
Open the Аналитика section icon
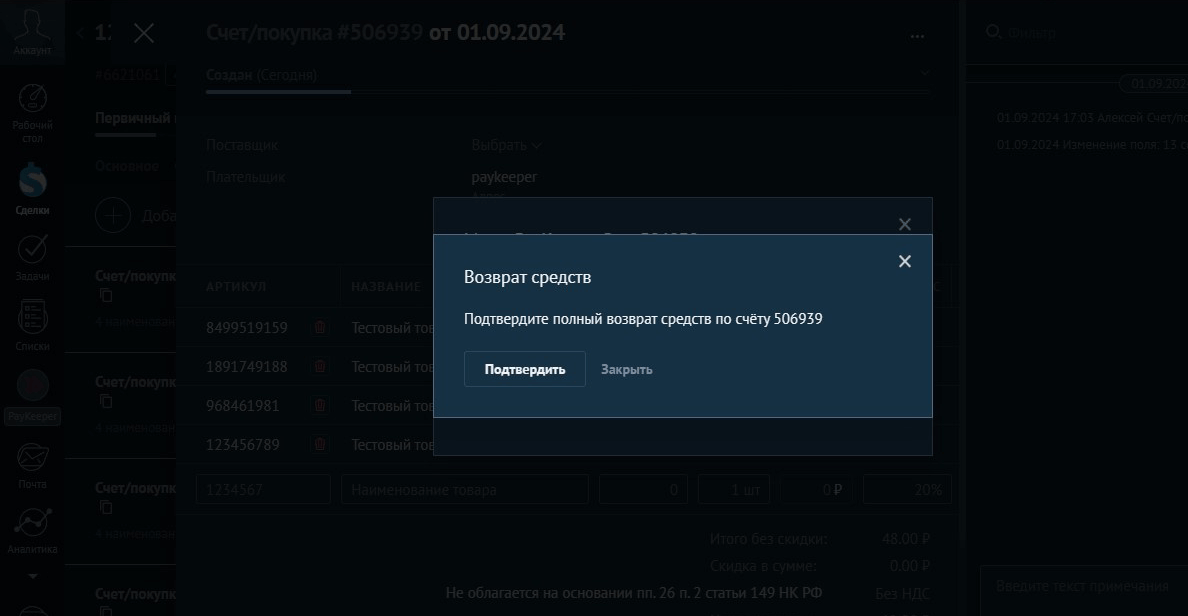coord(32,528)
